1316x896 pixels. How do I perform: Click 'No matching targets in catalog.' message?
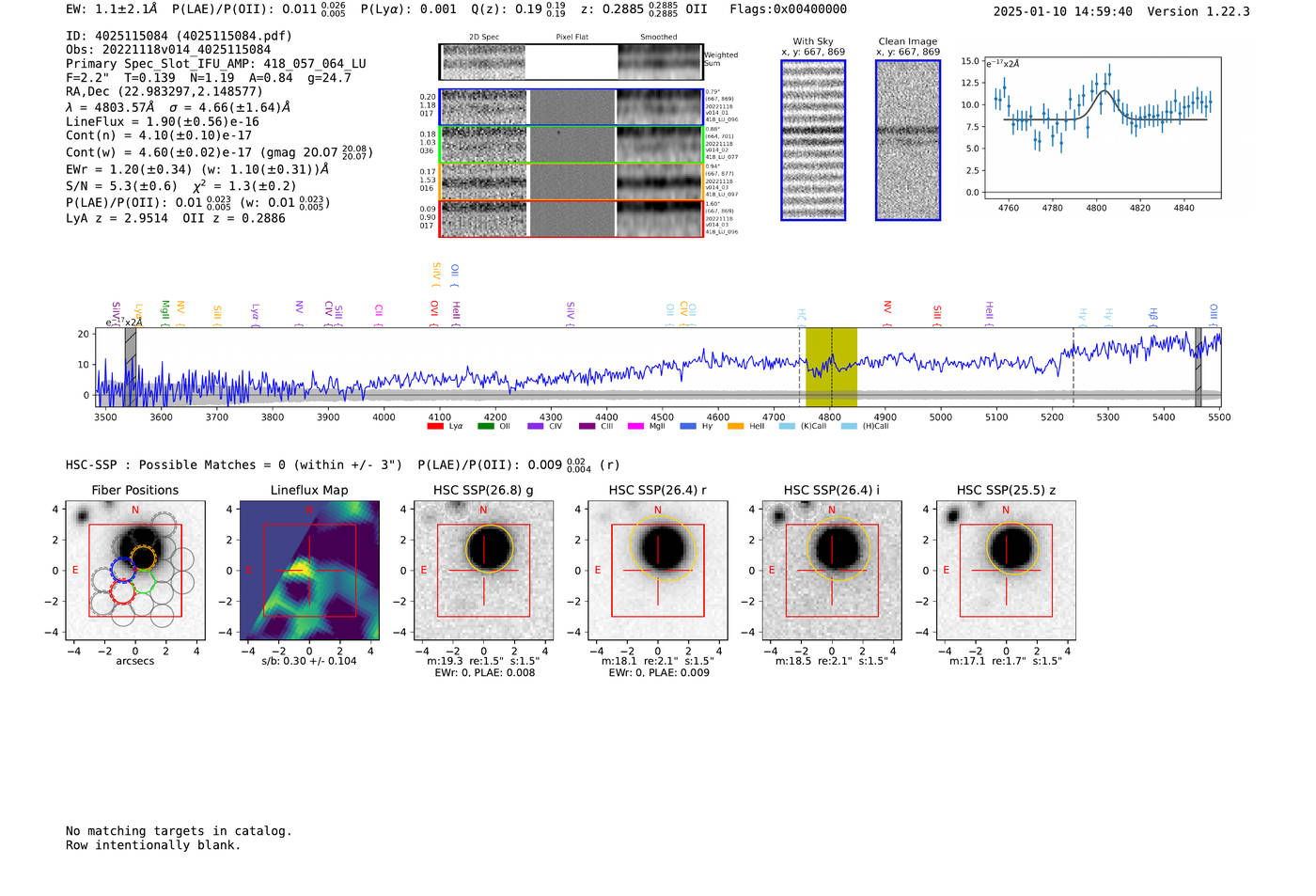coord(179,831)
